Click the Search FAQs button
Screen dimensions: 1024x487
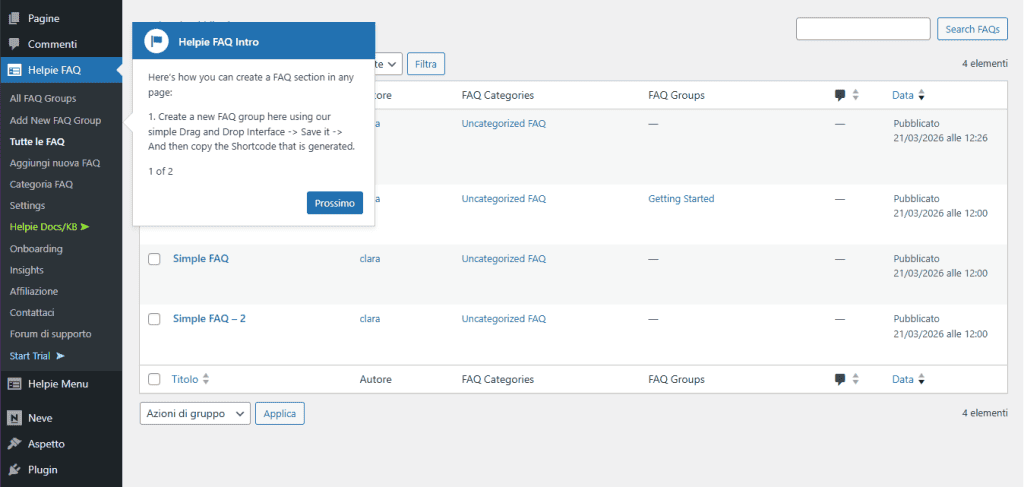click(972, 29)
